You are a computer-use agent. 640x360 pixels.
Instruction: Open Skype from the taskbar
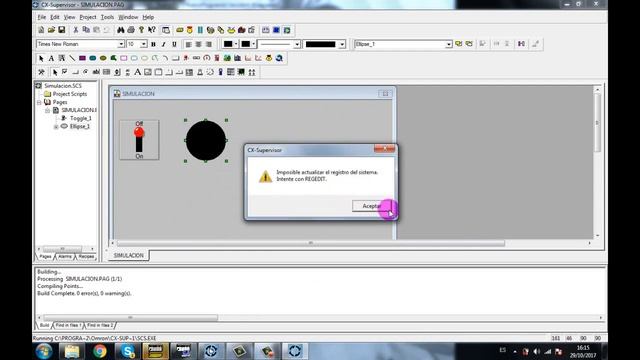pyautogui.click(x=128, y=351)
